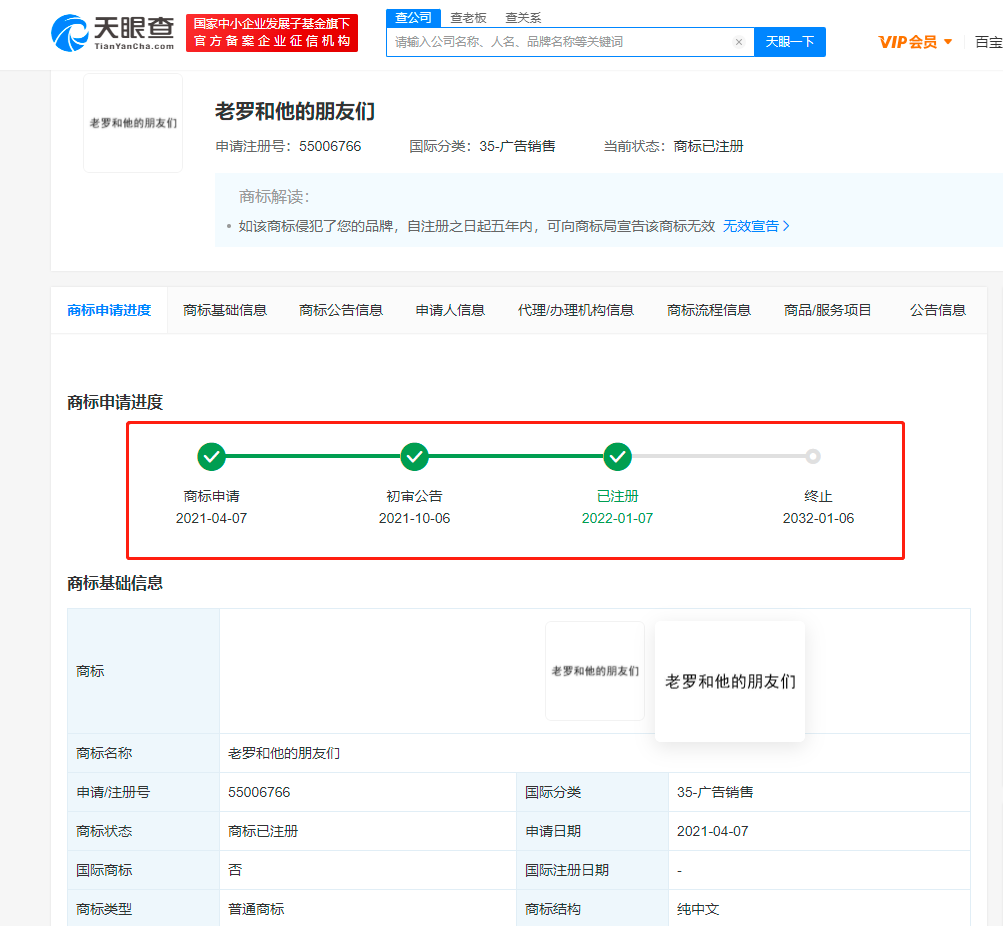Screen dimensions: 1003x926
Task: Open the 代理/办理机构信息 tab
Action: pos(576,310)
